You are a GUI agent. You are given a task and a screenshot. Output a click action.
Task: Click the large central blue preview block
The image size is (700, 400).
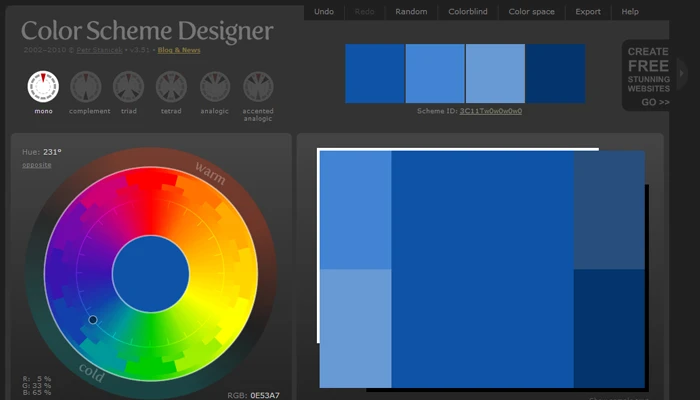[482, 269]
